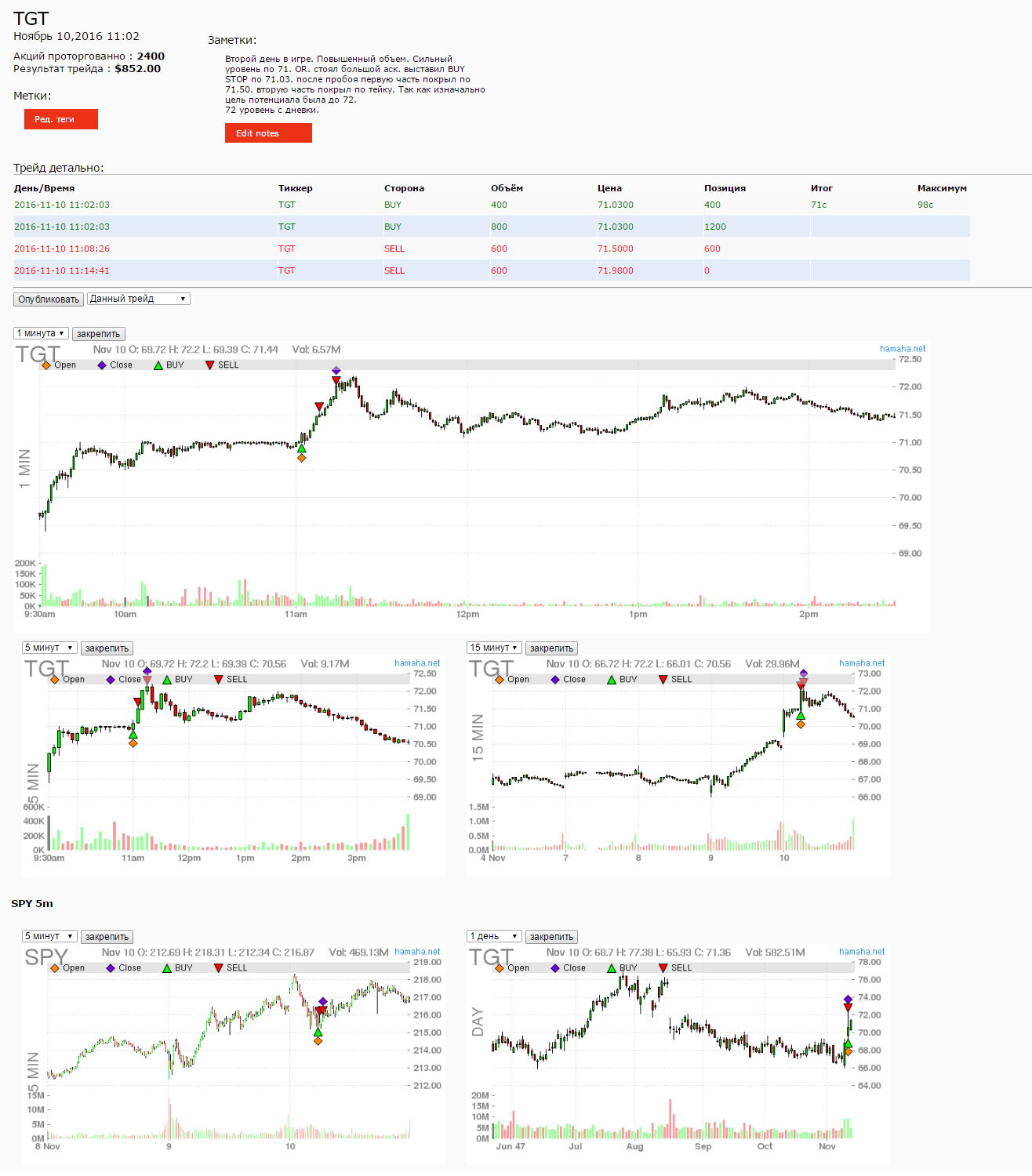
Task: Click the Опубликовать button
Action: click(x=49, y=299)
